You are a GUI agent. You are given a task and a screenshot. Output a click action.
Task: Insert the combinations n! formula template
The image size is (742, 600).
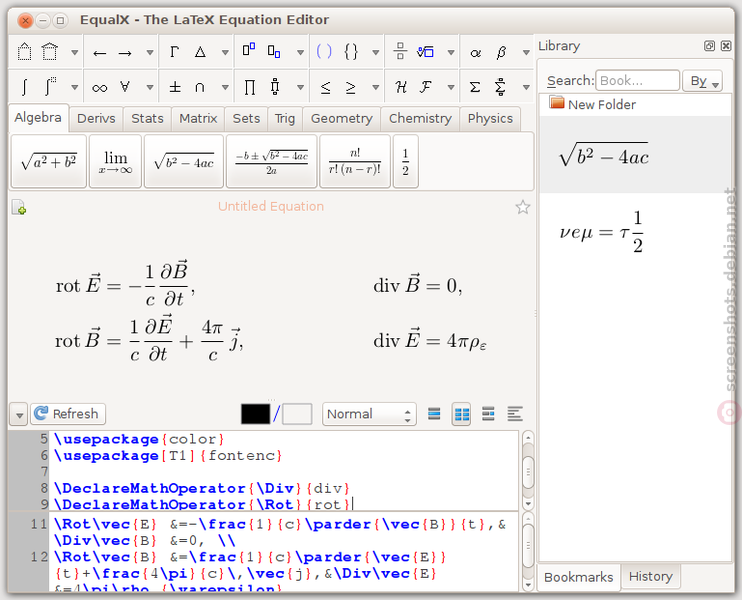[x=355, y=161]
